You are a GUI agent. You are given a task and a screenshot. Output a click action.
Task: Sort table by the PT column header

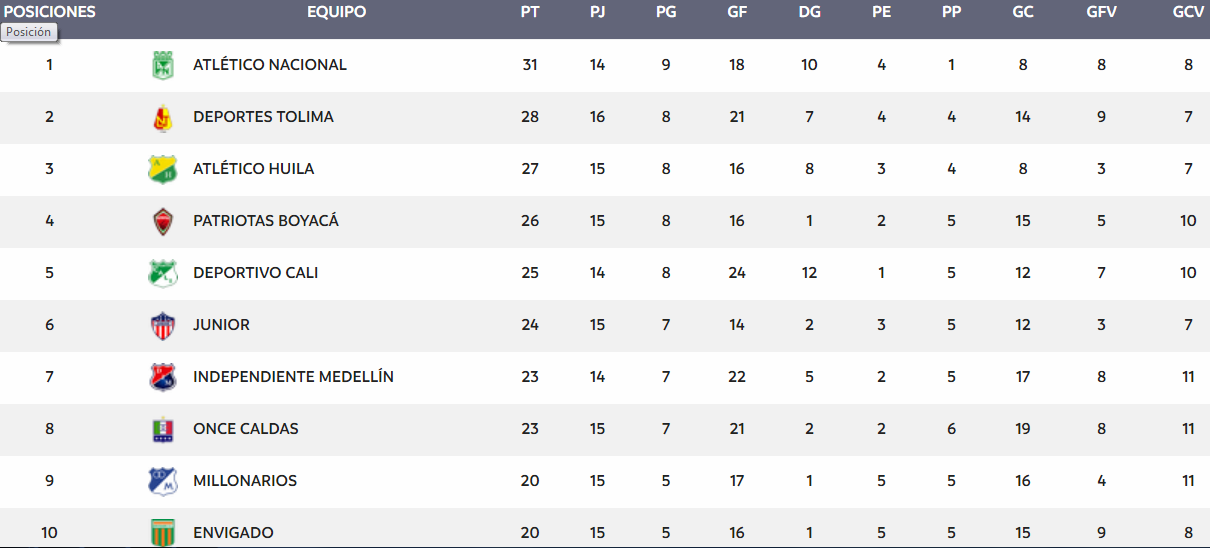(x=530, y=12)
